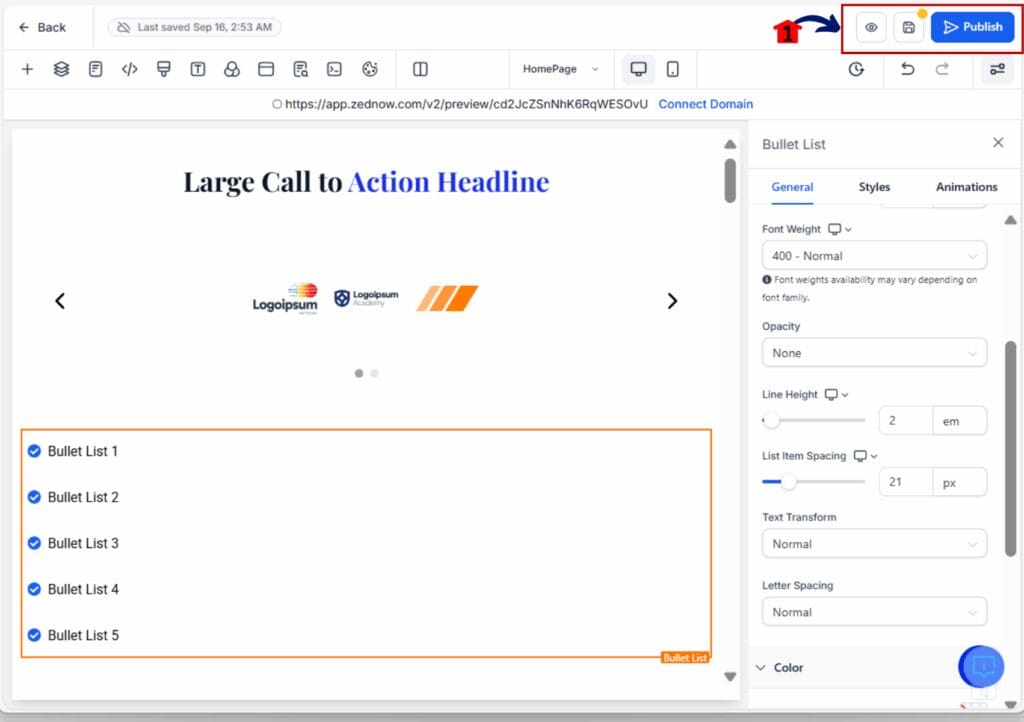Click the undo arrow icon
This screenshot has width=1024, height=722.
point(907,69)
